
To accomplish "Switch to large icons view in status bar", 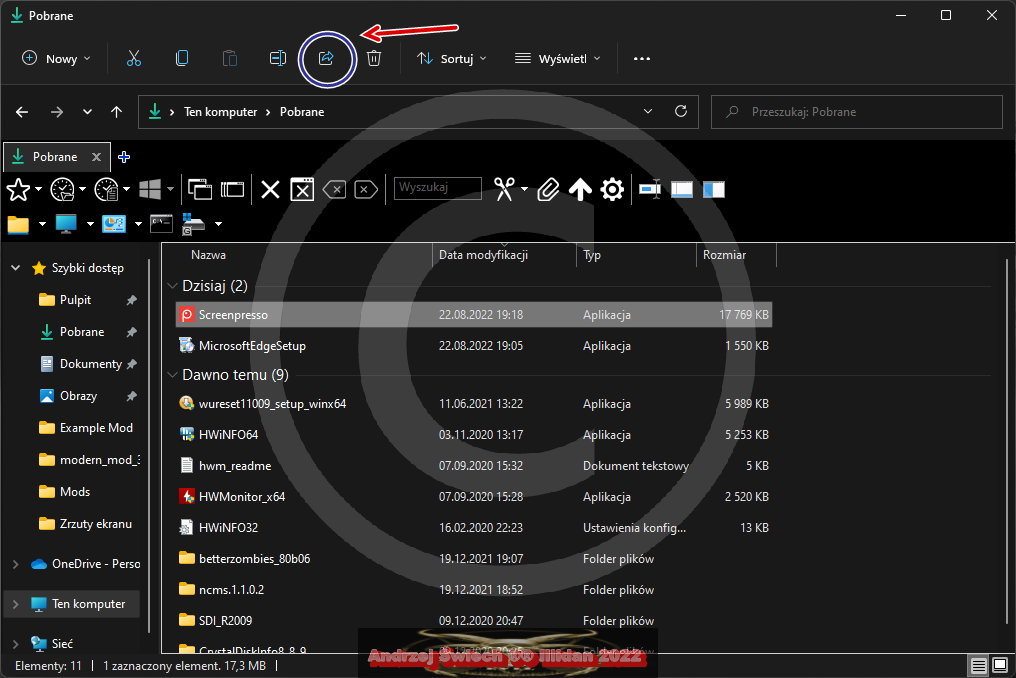I will pos(1000,666).
